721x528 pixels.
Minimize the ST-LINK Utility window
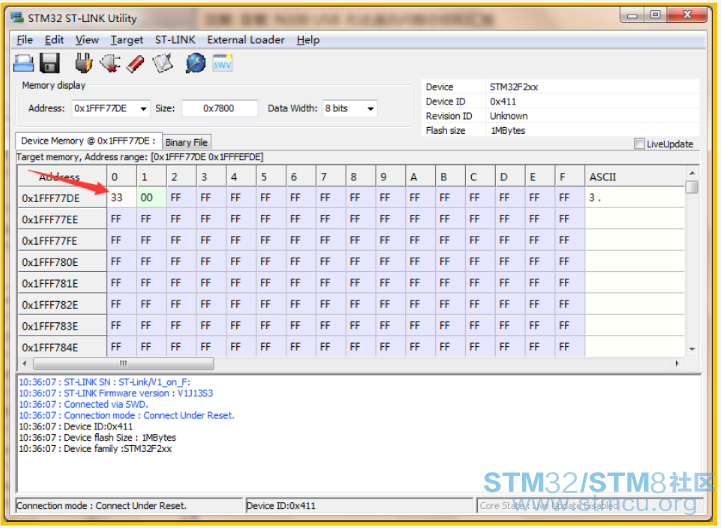pos(633,15)
